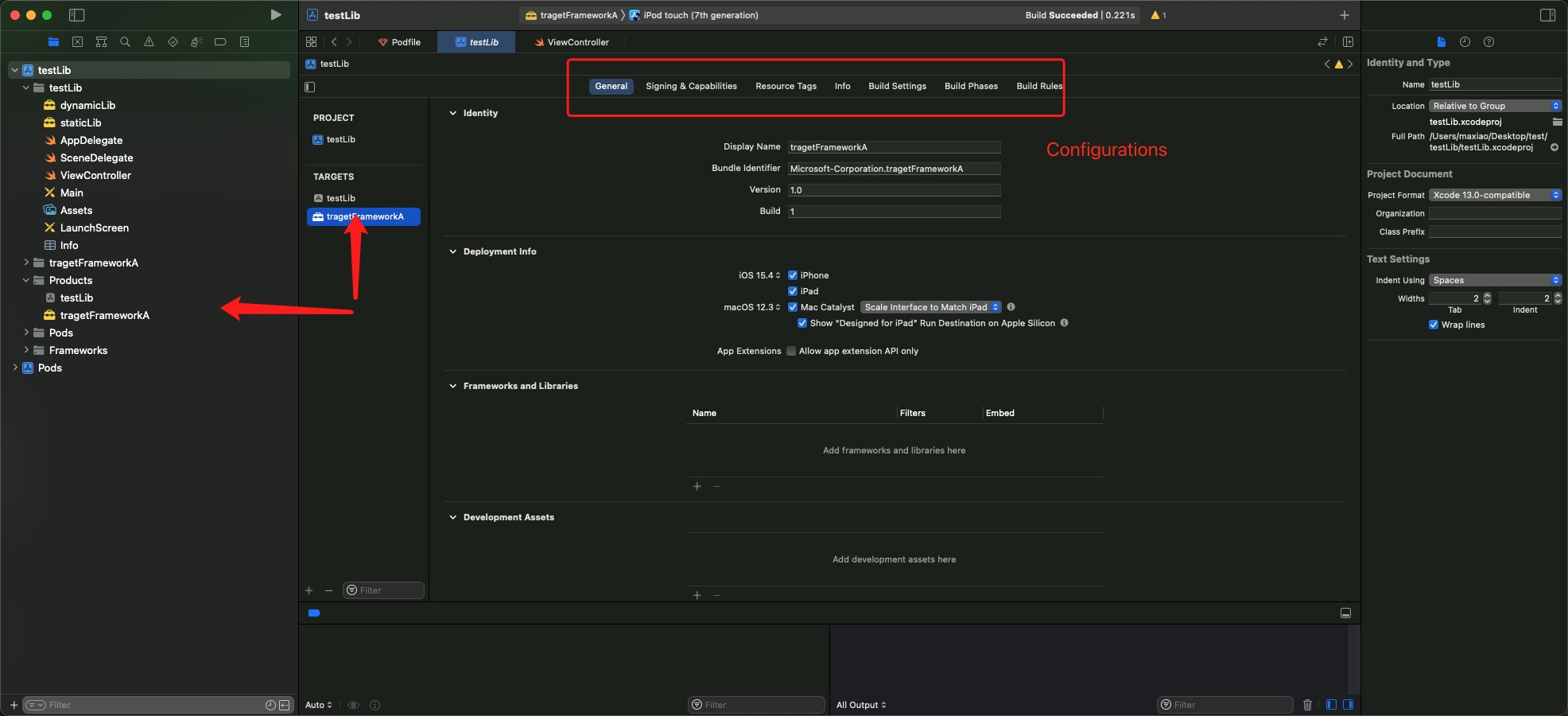Uncheck the Wrap lines checkbox
The image size is (1568, 716).
[x=1434, y=325]
